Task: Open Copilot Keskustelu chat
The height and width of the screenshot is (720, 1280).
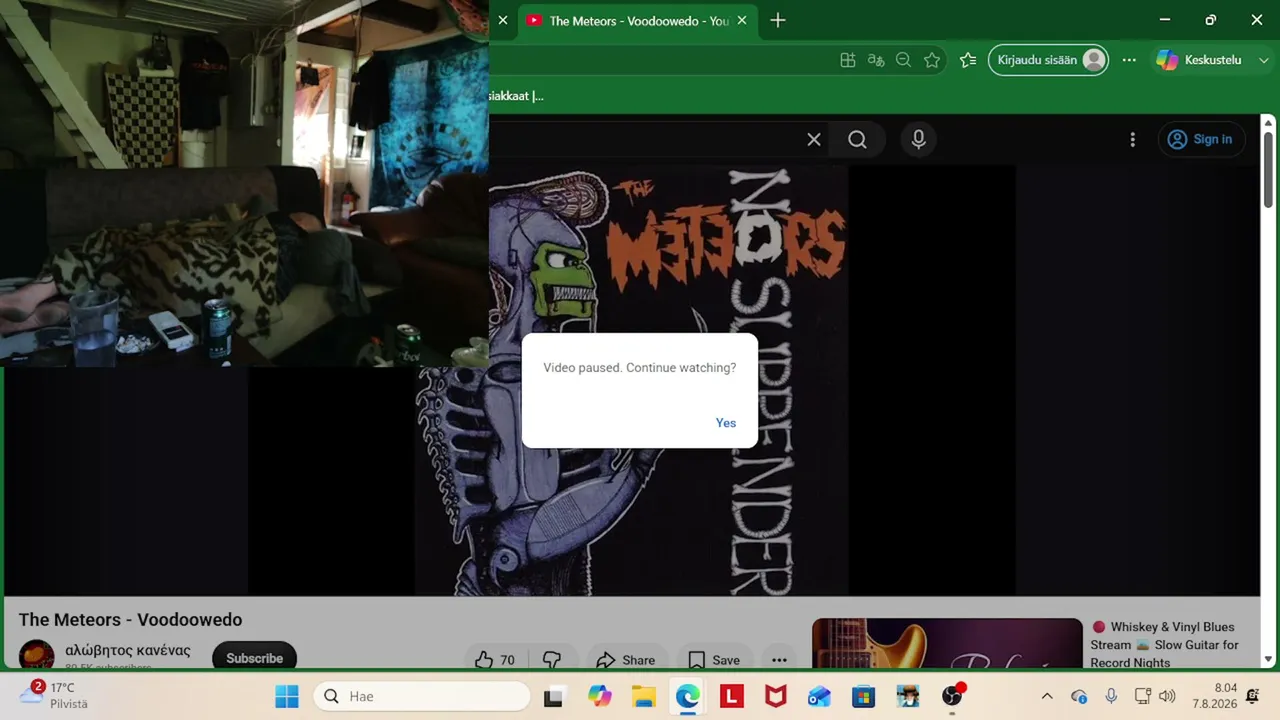Action: 1199,60
